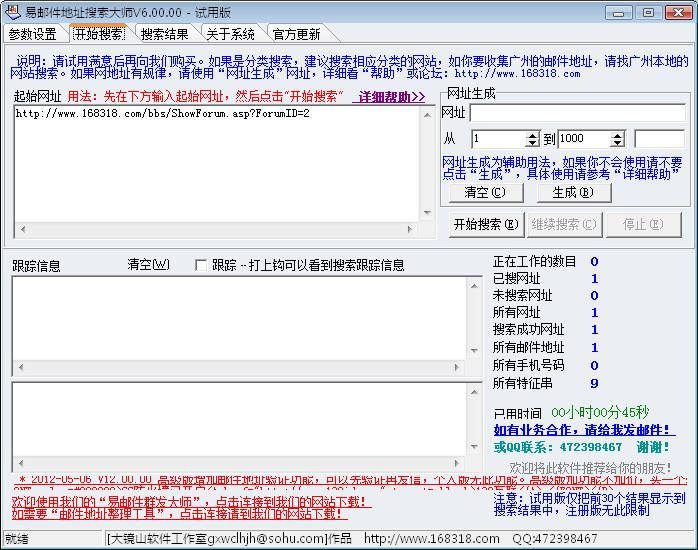The width and height of the screenshot is (698, 550).
Task: Decrease the 从 start value spinner
Action: click(532, 143)
